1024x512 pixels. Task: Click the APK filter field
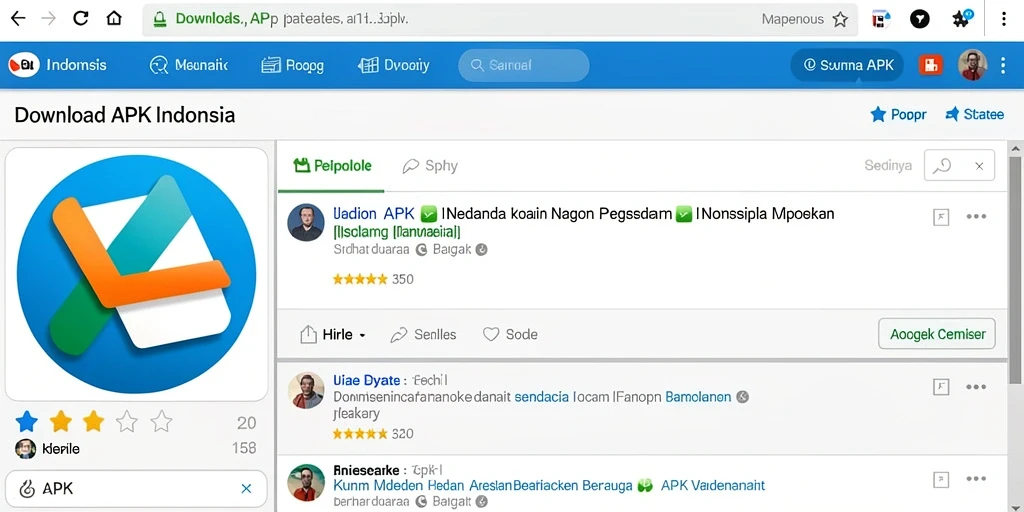[136, 488]
